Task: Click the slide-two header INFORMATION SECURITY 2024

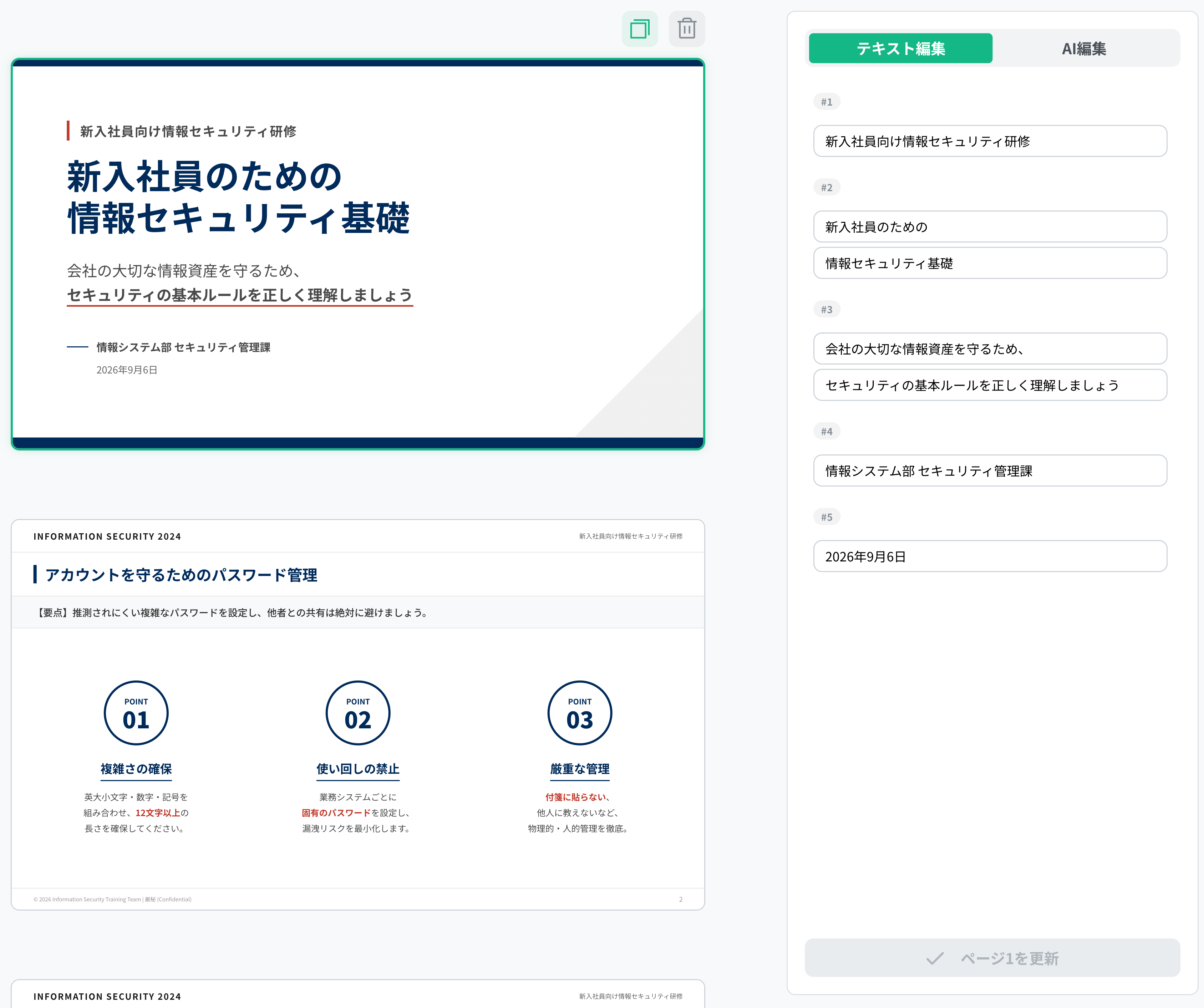Action: [x=107, y=537]
